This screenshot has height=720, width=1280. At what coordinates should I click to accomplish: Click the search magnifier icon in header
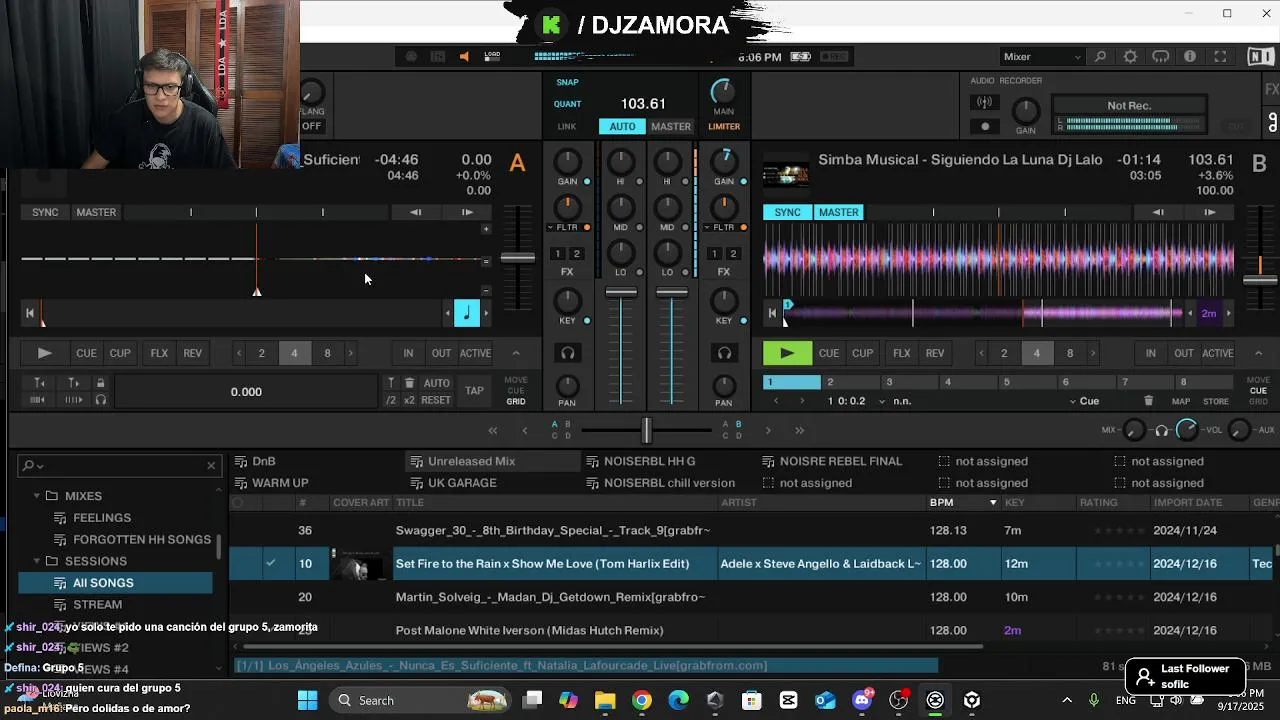1100,57
